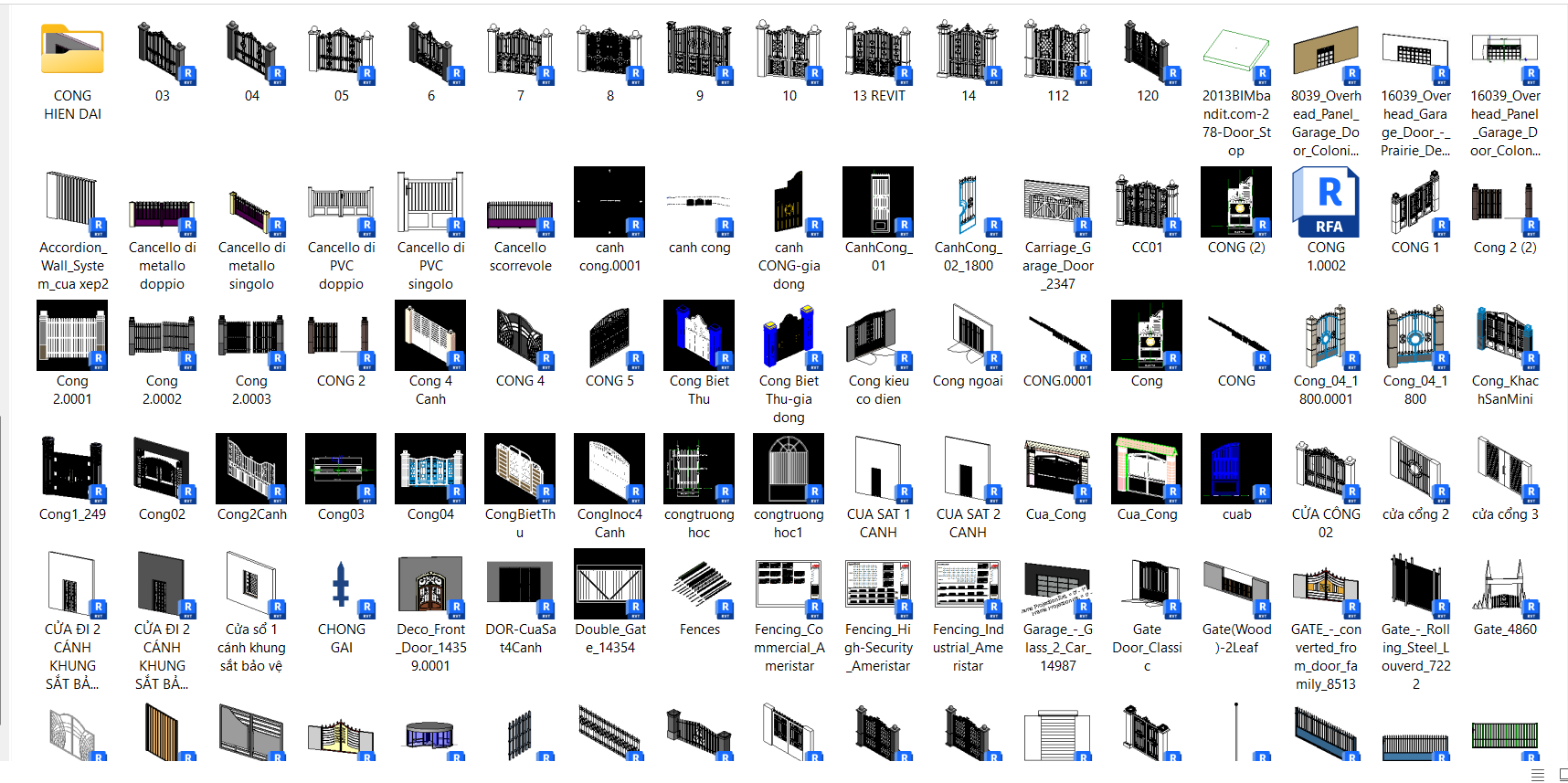Select the cuab blue gate file
This screenshot has width=1568, height=783.
1236,470
